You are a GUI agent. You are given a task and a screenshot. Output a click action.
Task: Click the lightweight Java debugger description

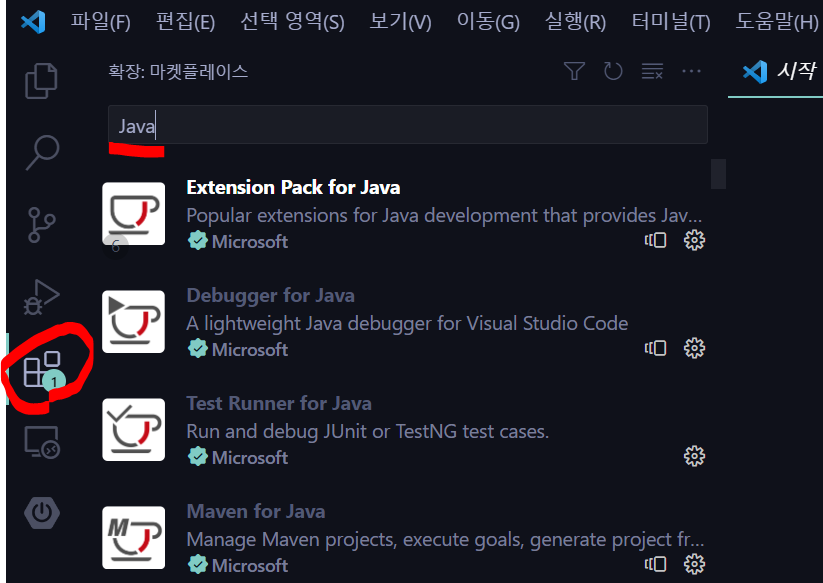407,323
